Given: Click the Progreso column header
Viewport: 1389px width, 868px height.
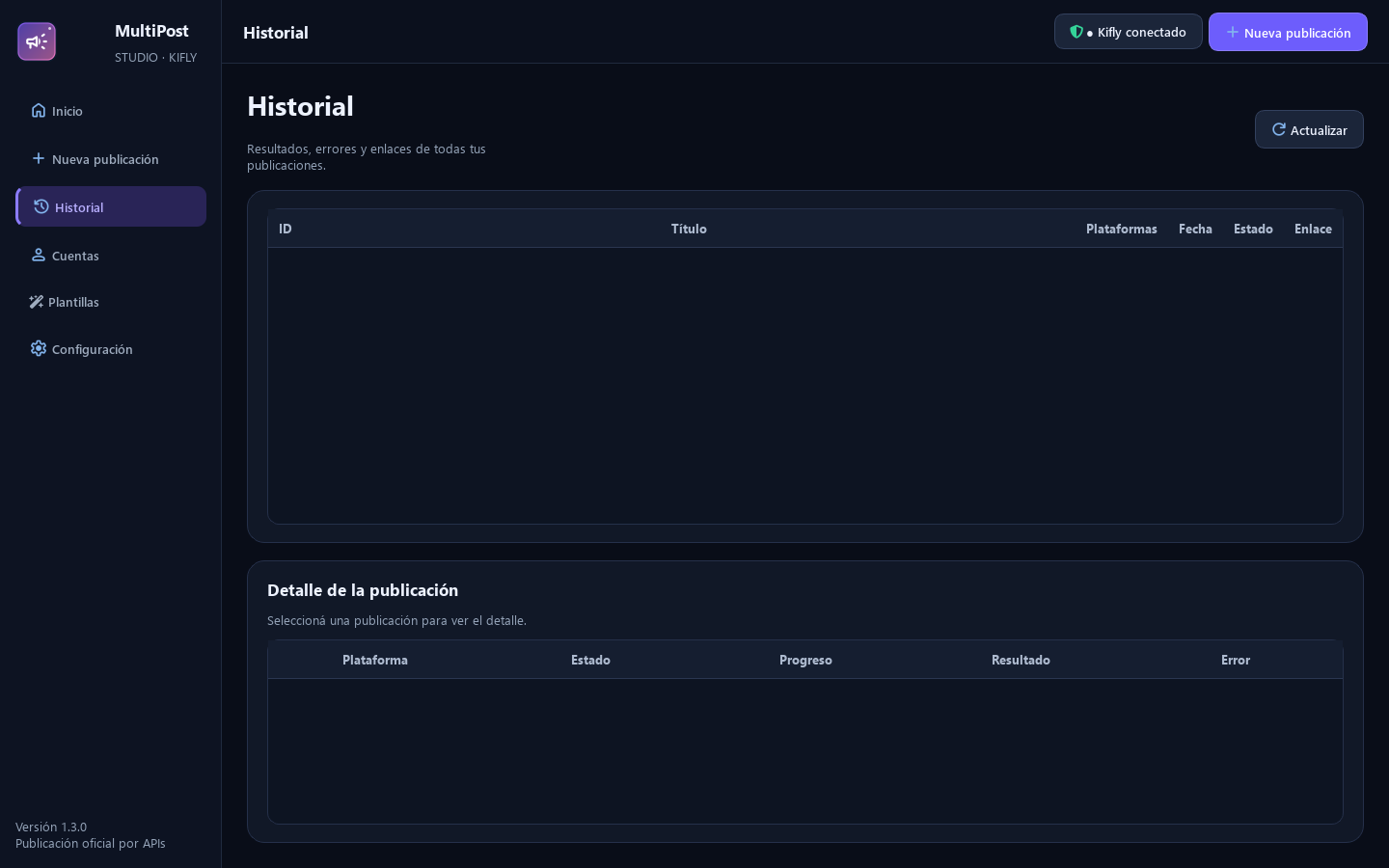Looking at the screenshot, I should click(x=805, y=660).
